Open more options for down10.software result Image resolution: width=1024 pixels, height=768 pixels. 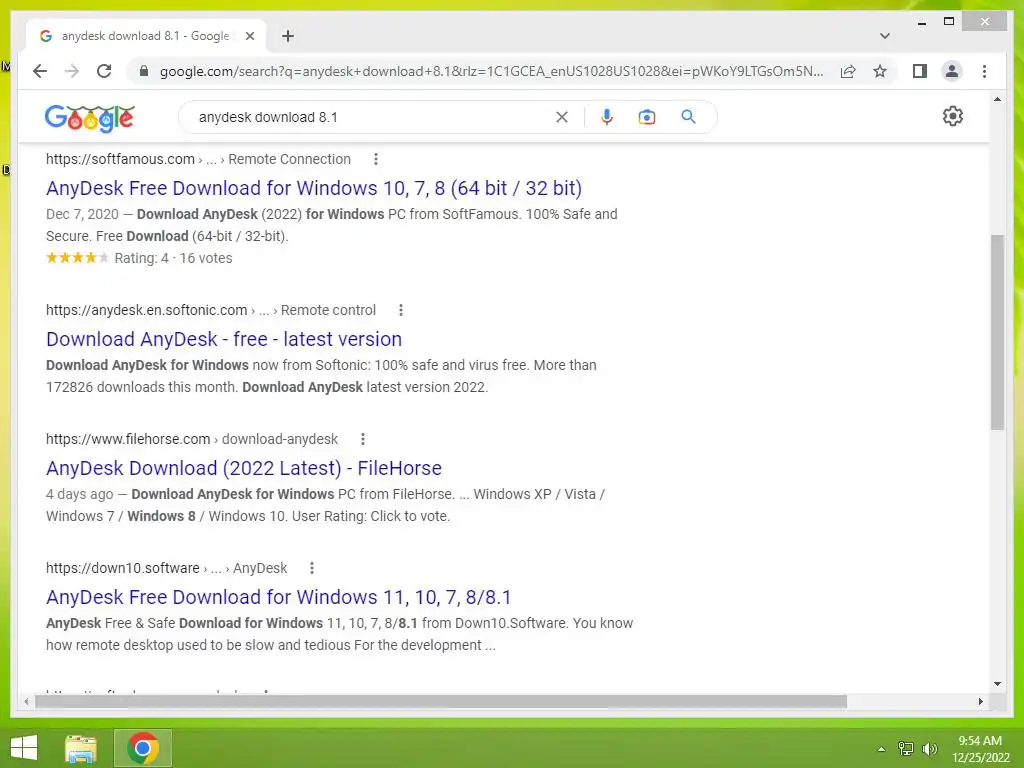[x=312, y=568]
